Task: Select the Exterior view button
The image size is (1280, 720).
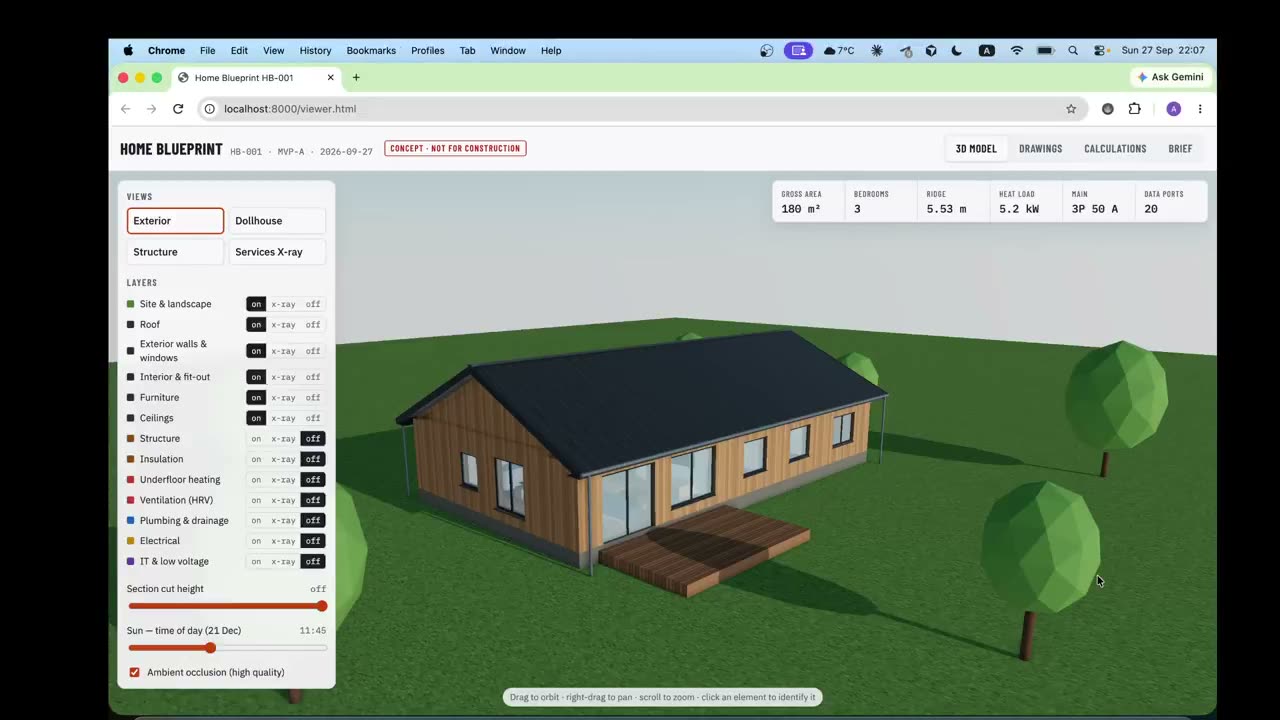Action: 175,221
